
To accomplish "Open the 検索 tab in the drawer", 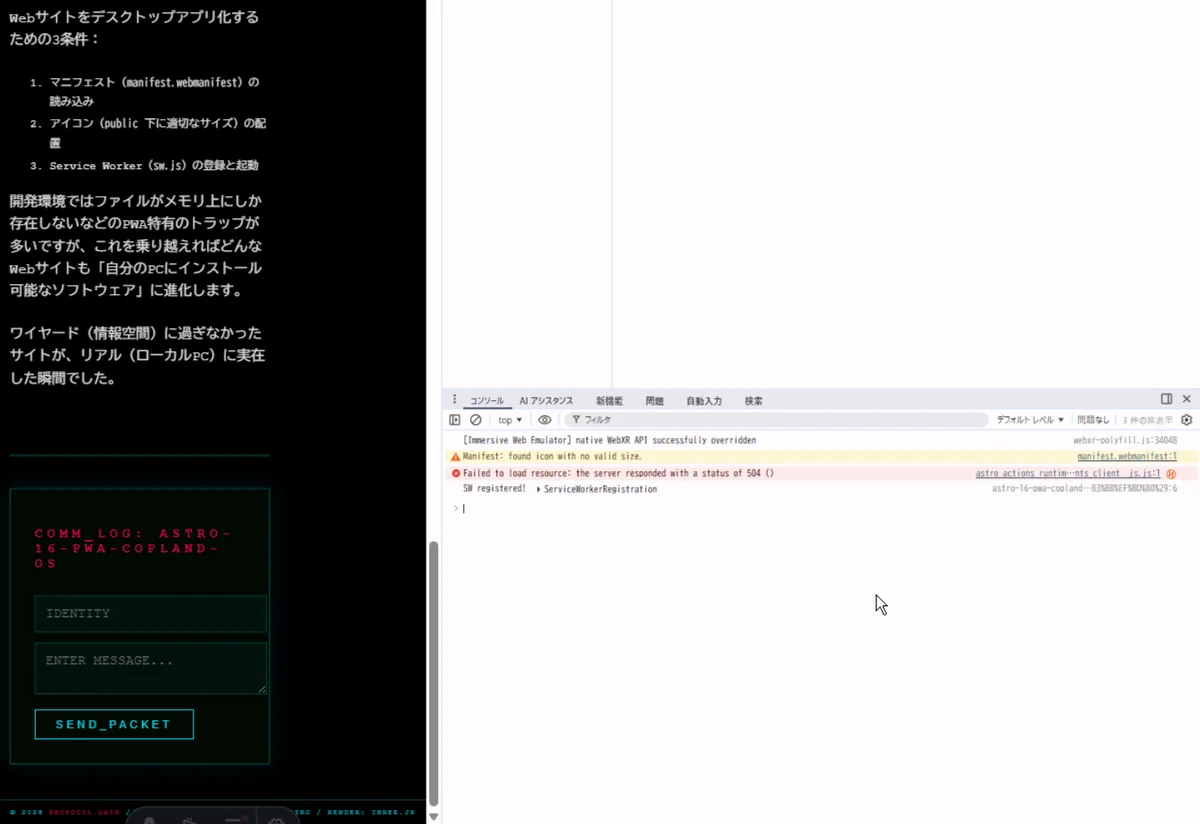I will tap(753, 401).
